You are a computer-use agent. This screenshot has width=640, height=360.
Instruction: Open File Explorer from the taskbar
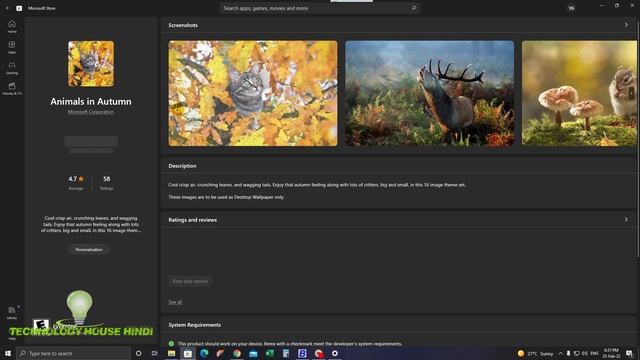[x=171, y=353]
